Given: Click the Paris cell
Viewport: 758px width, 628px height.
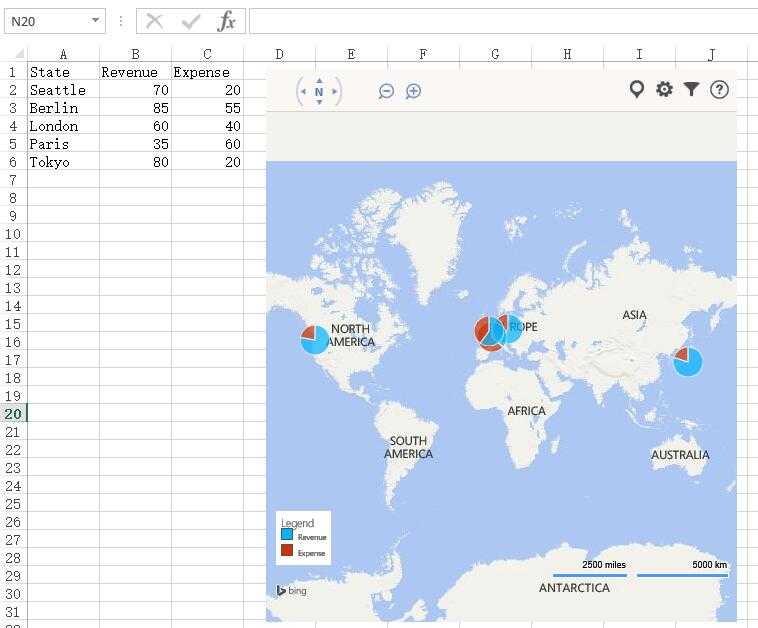Looking at the screenshot, I should tap(63, 144).
